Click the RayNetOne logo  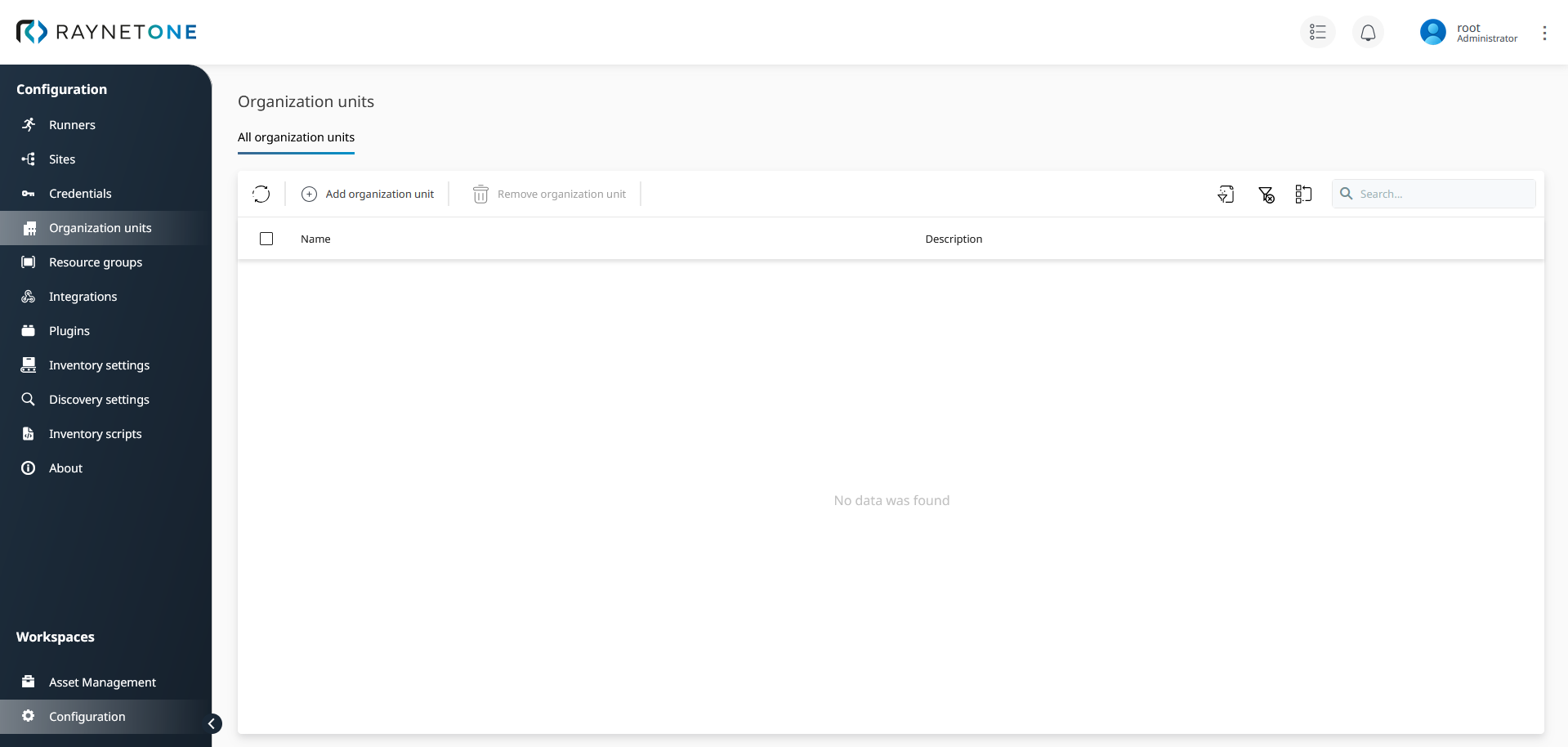click(107, 32)
